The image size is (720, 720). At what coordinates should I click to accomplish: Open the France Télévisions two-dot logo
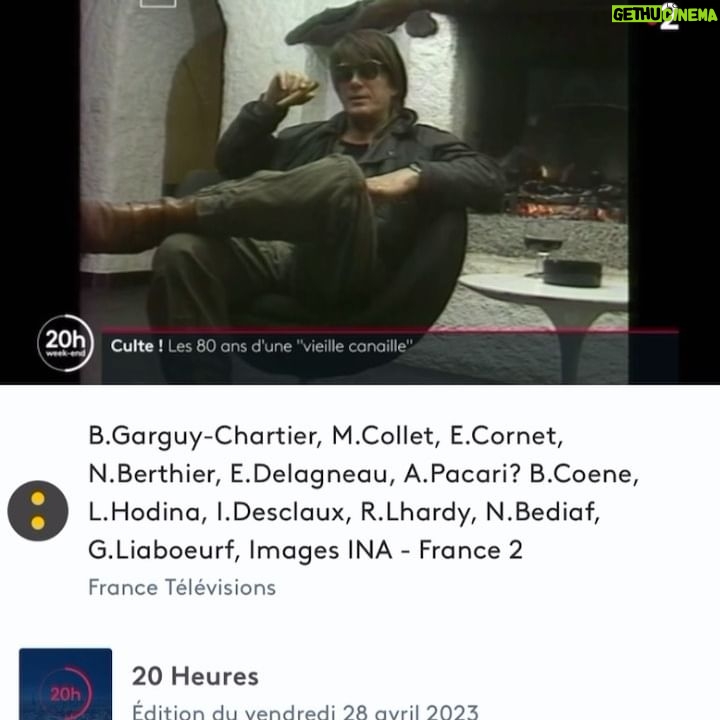(x=38, y=511)
